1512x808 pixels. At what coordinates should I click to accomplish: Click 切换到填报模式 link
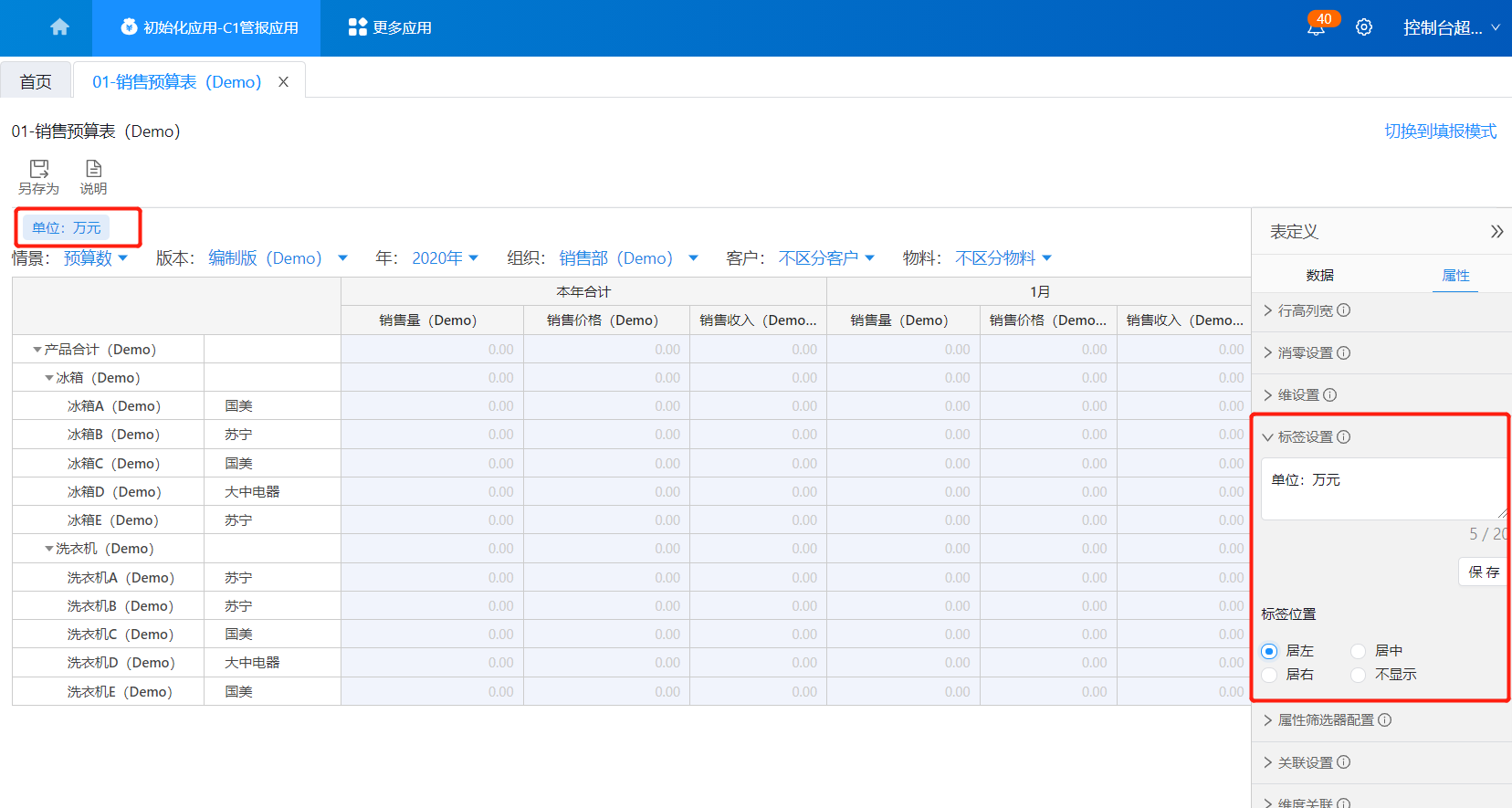[x=1440, y=131]
